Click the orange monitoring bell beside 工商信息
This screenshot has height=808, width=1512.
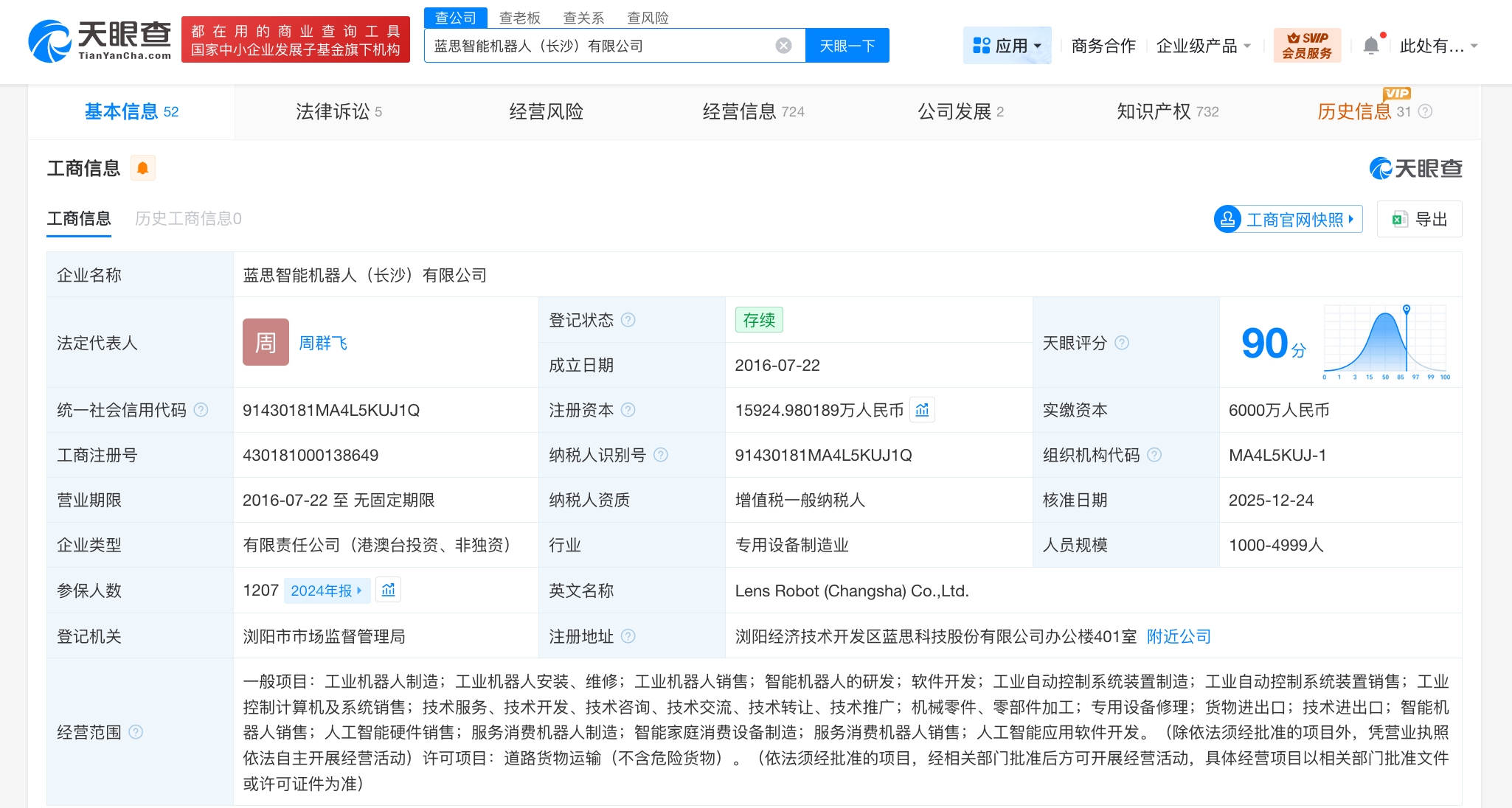[142, 169]
